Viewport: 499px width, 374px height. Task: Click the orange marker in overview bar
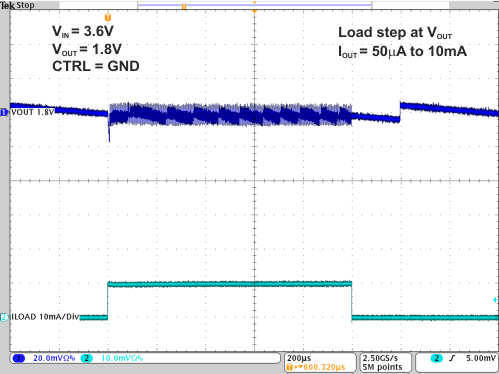pos(184,6)
